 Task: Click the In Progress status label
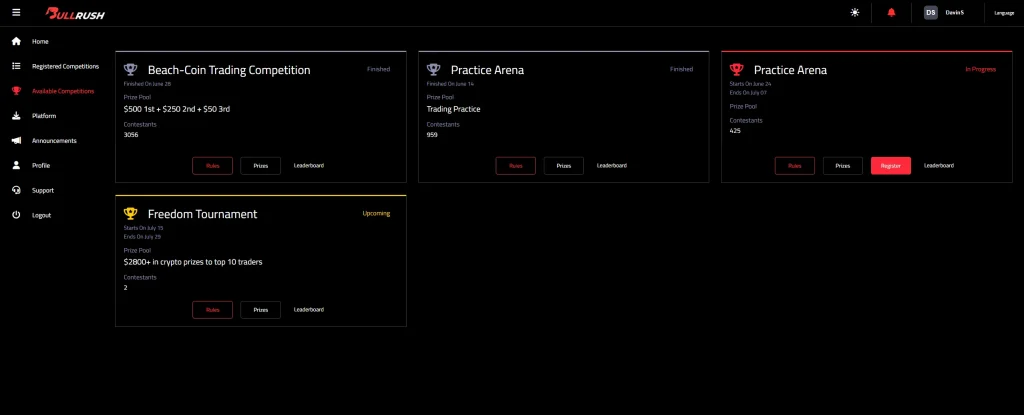(x=981, y=69)
